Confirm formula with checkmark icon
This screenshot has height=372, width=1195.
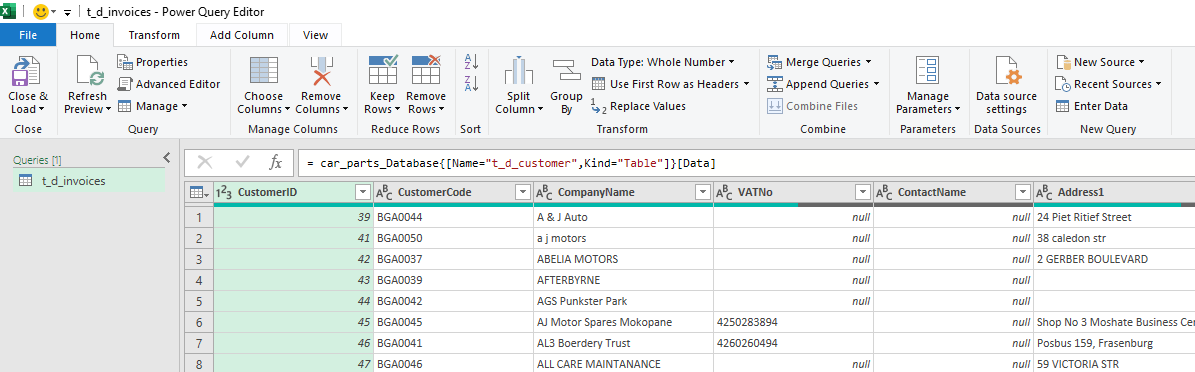(243, 162)
